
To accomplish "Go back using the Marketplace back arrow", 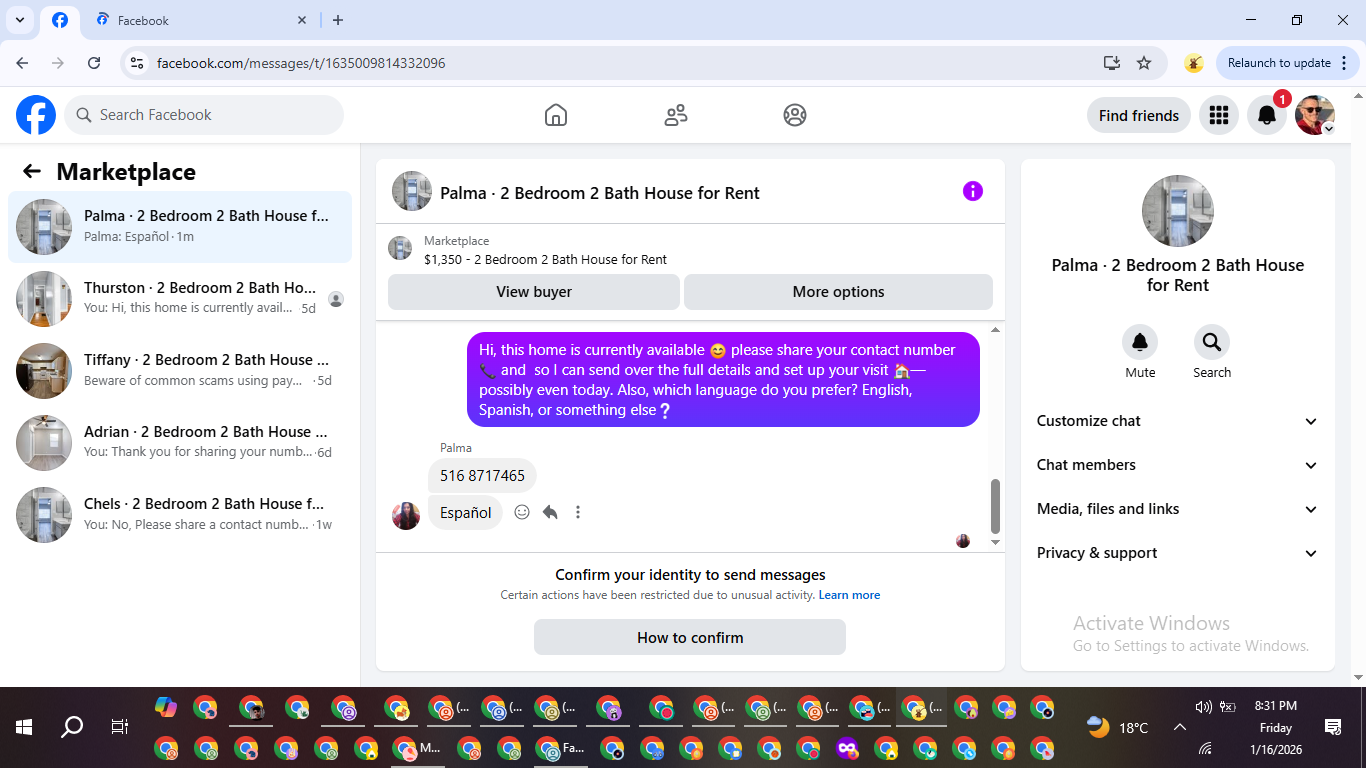I will click(32, 171).
